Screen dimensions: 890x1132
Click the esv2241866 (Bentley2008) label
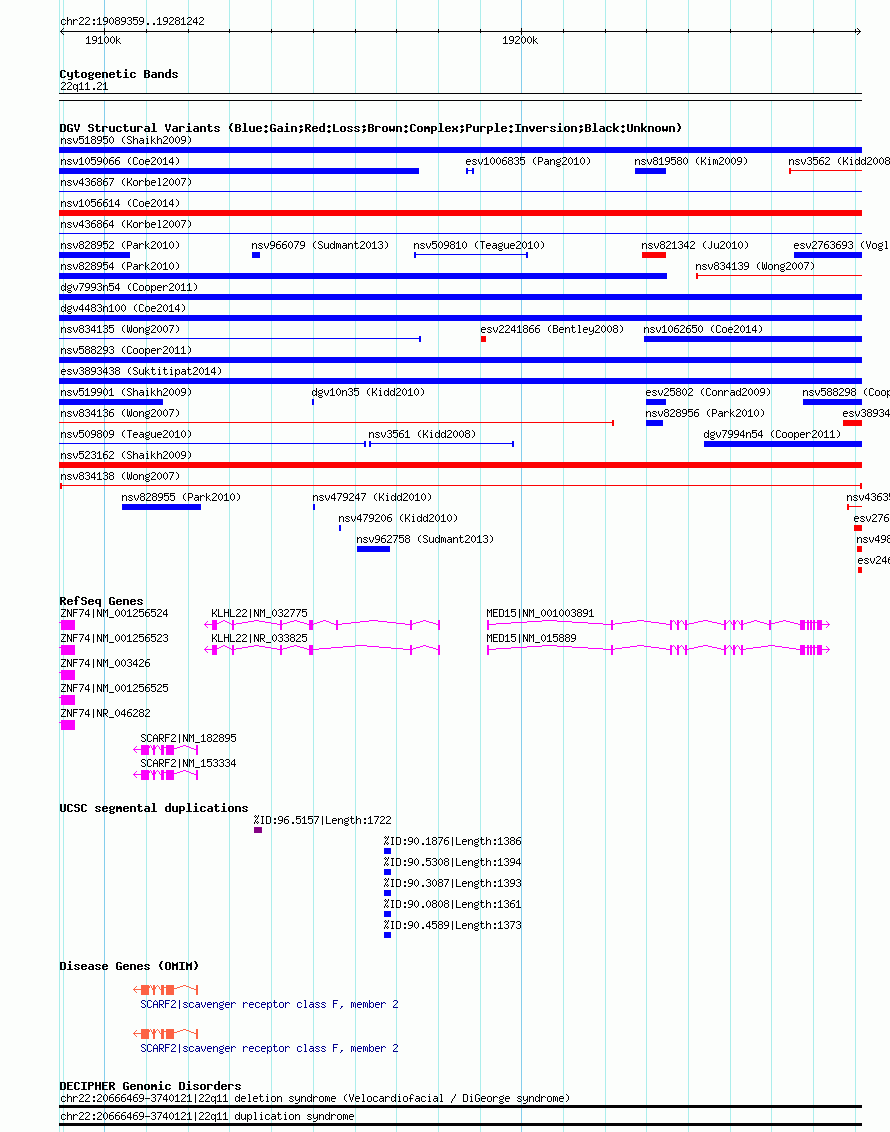(x=552, y=328)
